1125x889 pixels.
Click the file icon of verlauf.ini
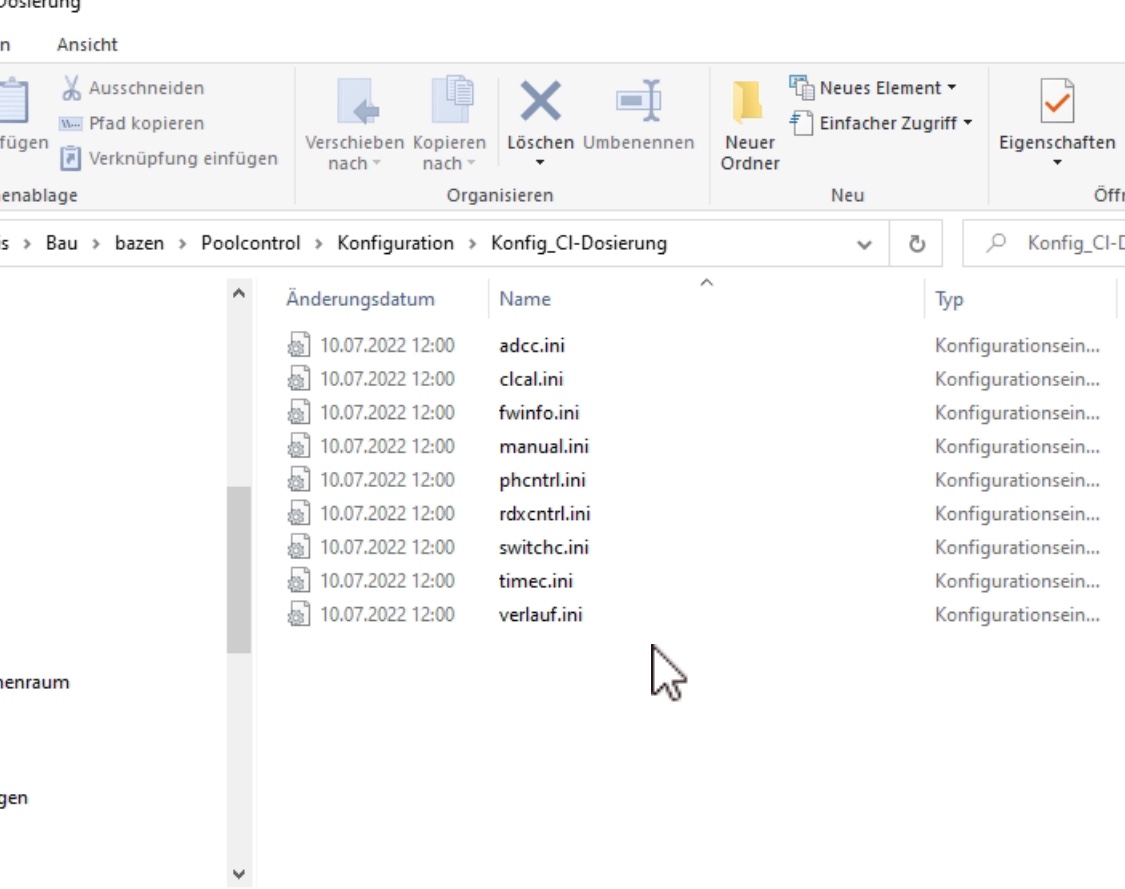(298, 615)
